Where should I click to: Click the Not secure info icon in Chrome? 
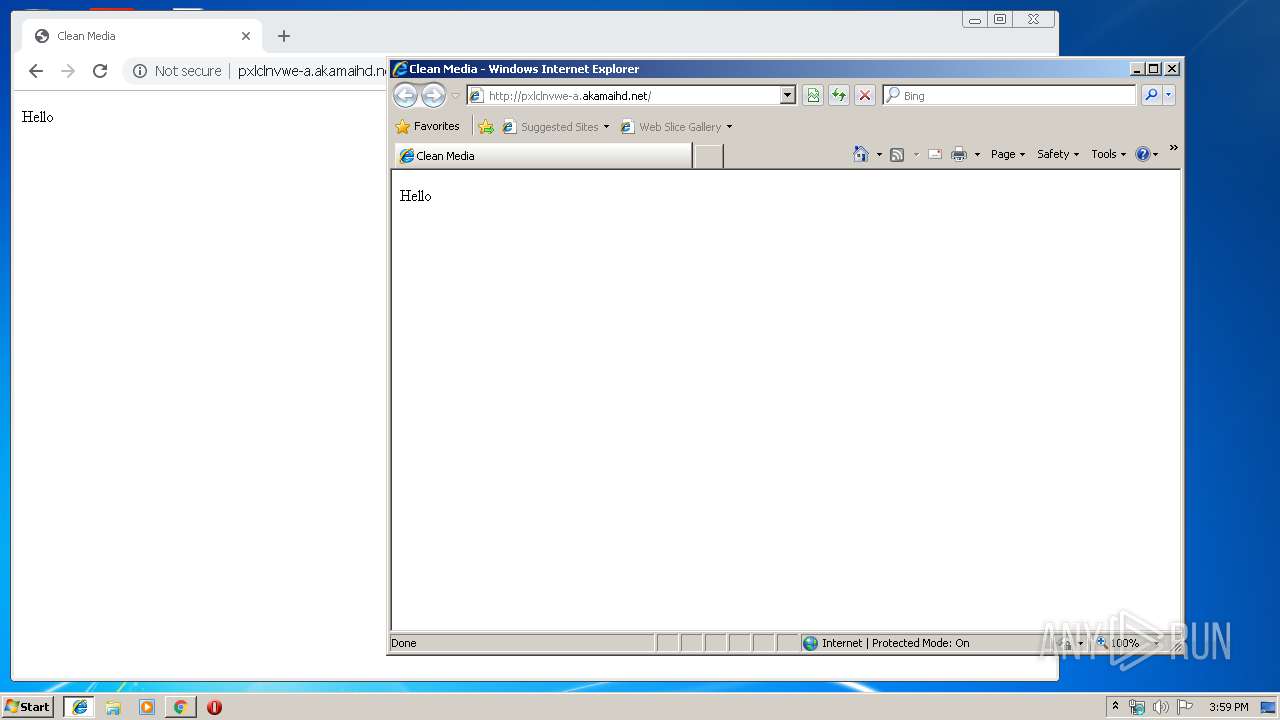pyautogui.click(x=140, y=71)
